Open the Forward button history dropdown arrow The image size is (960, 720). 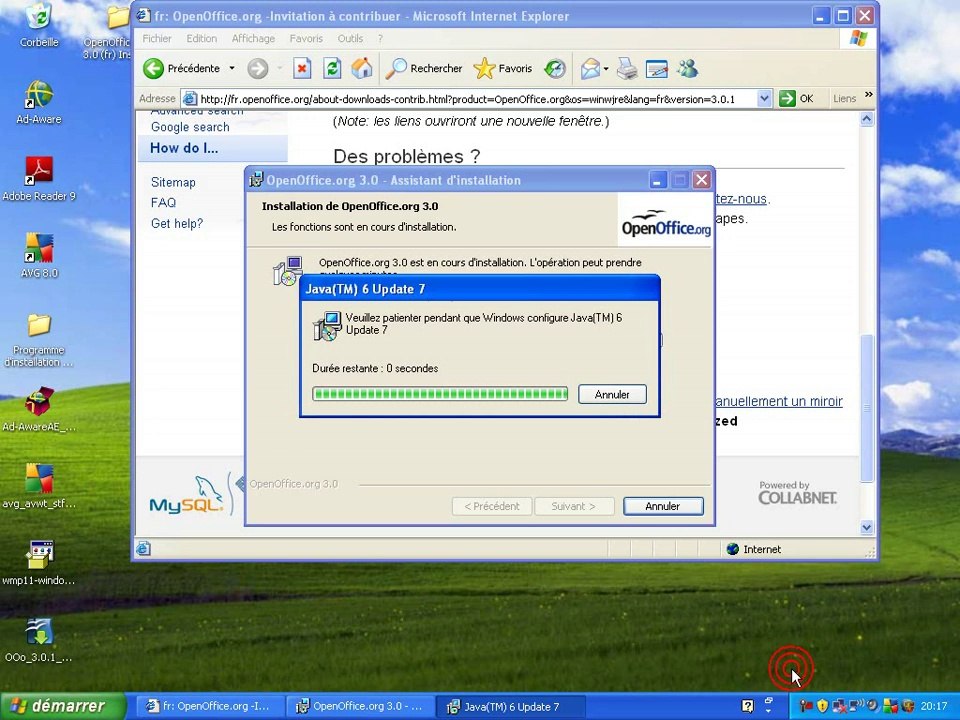pos(279,69)
